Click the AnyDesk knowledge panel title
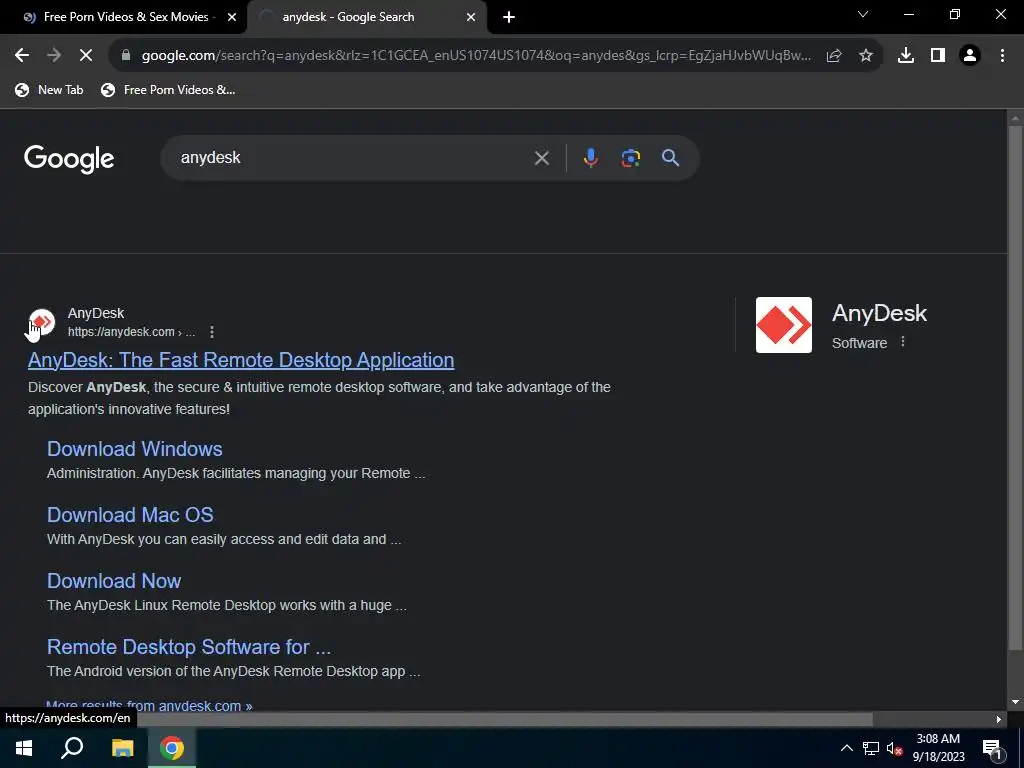This screenshot has width=1024, height=768. (x=879, y=313)
